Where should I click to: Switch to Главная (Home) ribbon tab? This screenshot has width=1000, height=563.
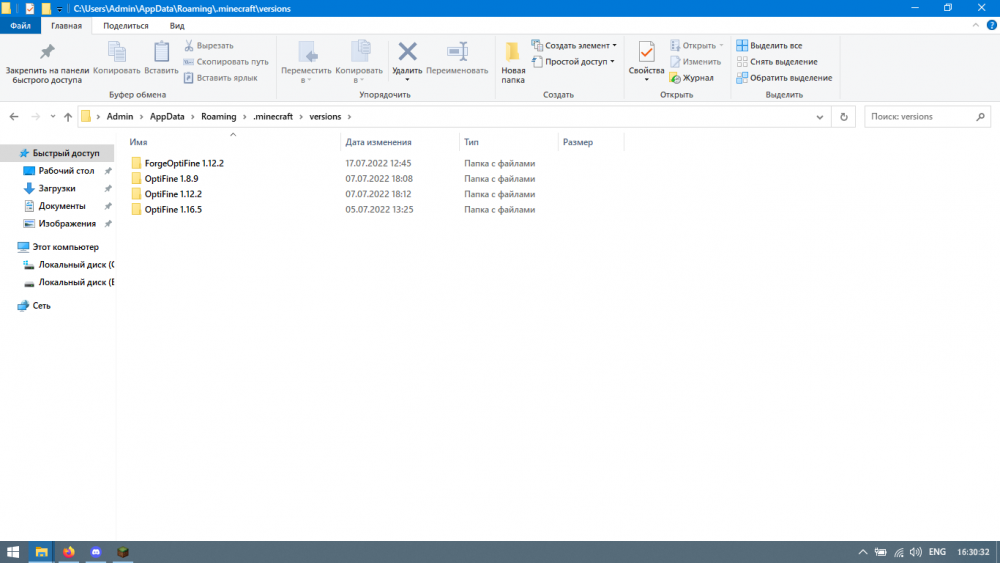click(66, 26)
